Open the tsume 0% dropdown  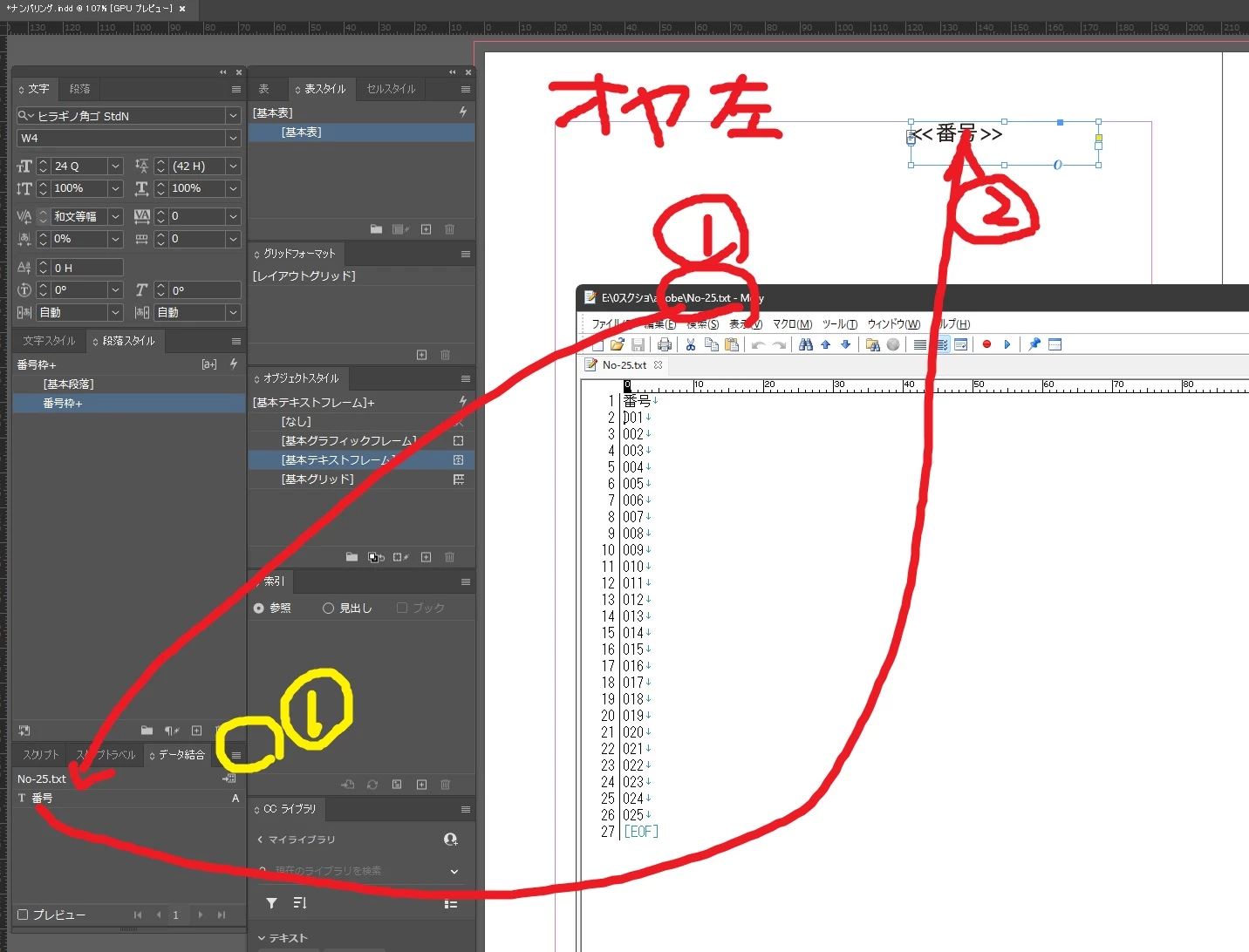(115, 239)
